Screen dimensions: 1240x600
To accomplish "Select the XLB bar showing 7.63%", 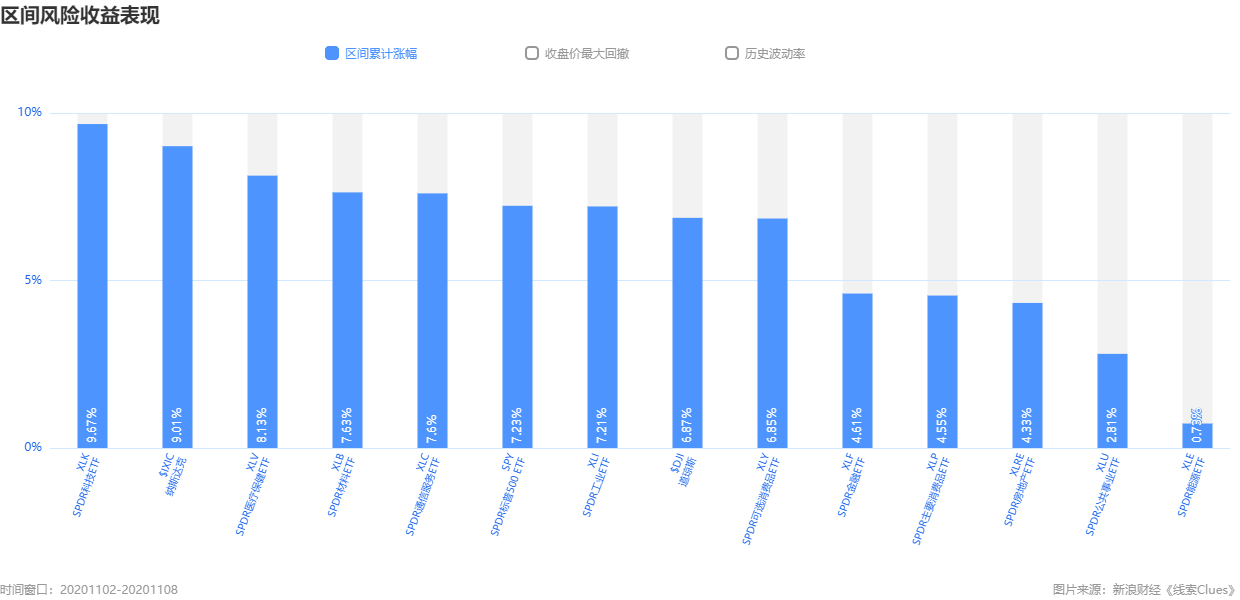I will click(347, 319).
